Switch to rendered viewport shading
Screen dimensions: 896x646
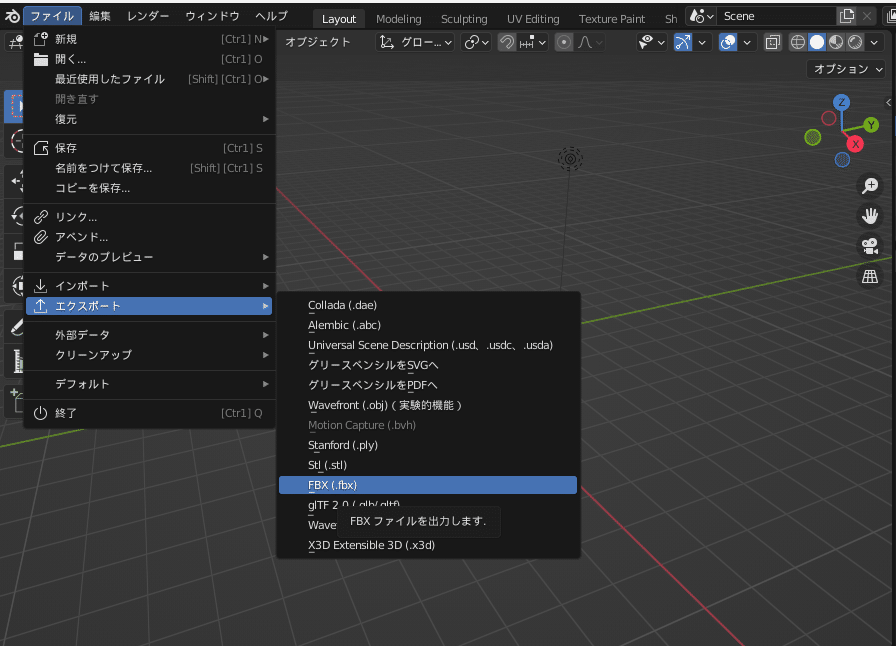pyautogui.click(x=855, y=42)
